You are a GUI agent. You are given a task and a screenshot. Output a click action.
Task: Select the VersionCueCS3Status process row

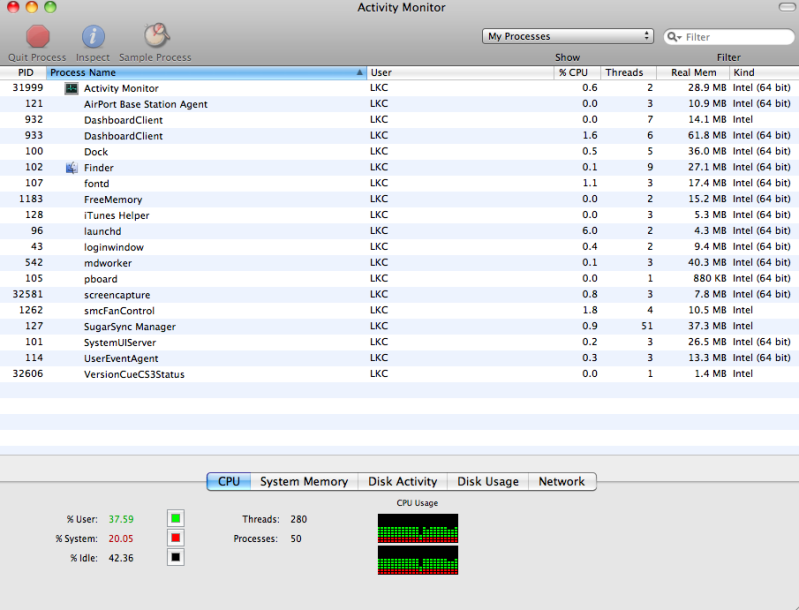(x=400, y=374)
